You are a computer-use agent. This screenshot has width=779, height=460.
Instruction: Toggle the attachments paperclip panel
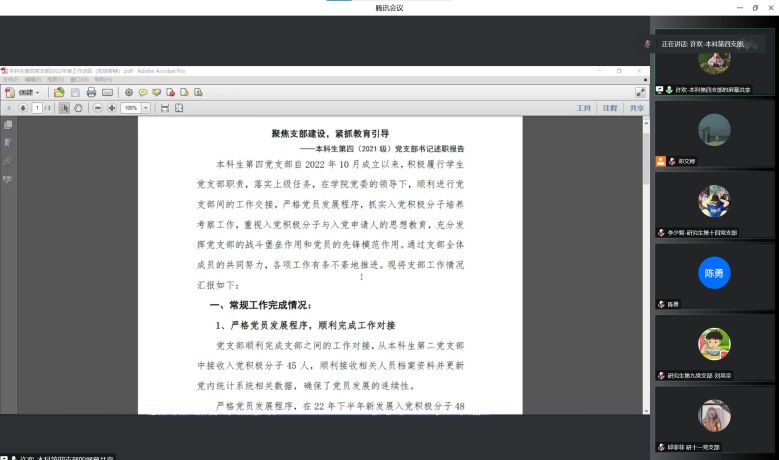pyautogui.click(x=8, y=160)
